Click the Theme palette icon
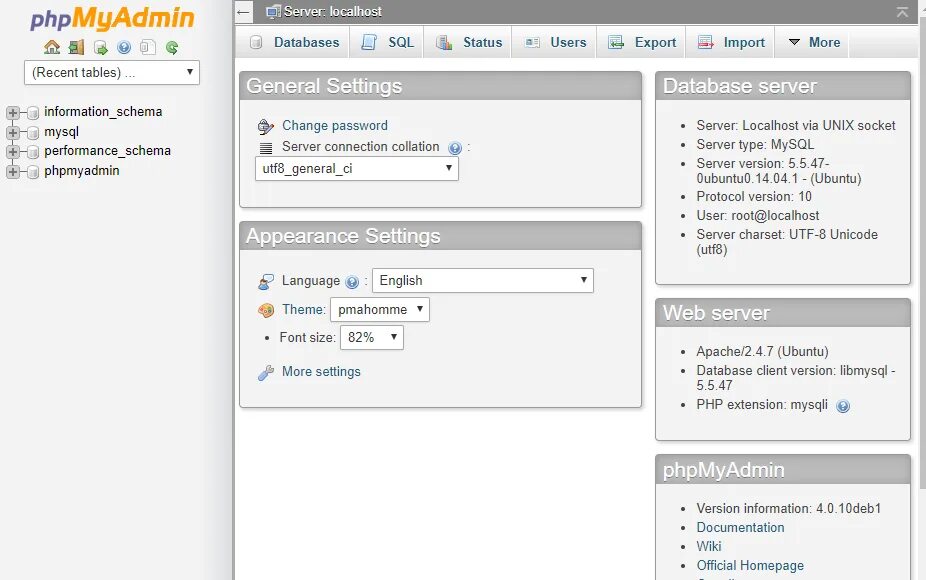 [x=266, y=310]
